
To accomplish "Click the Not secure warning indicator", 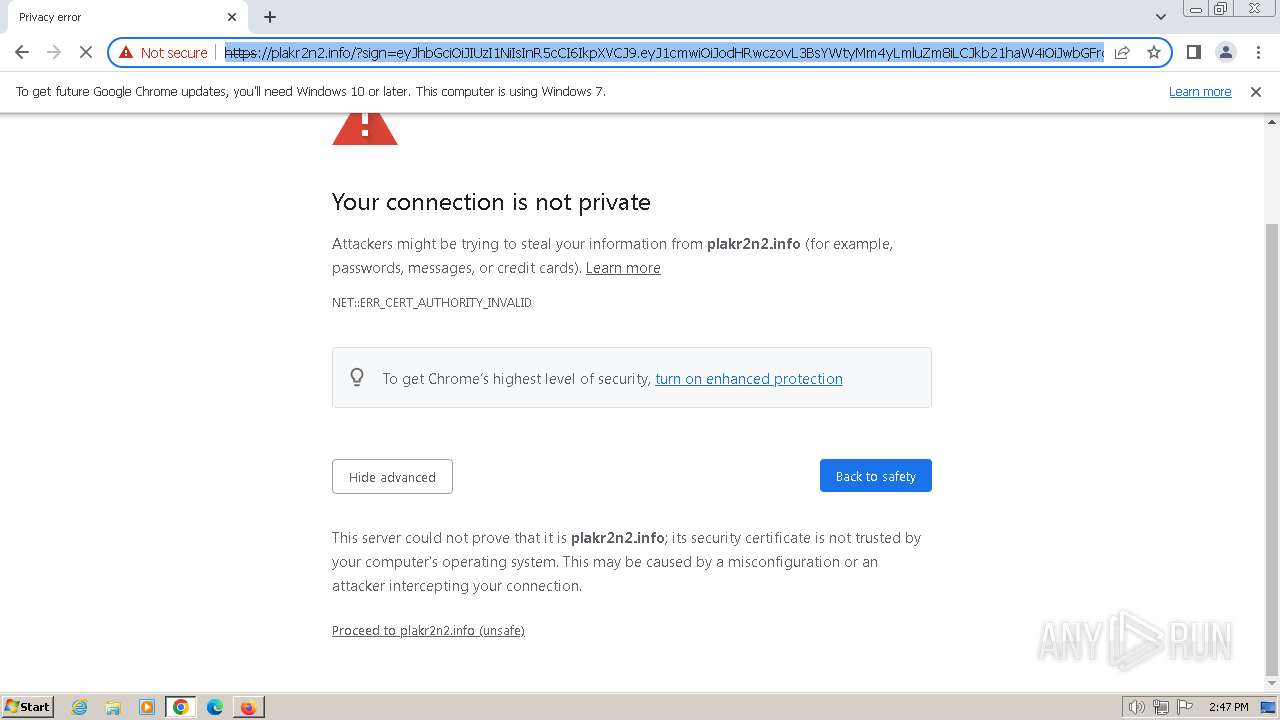I will coord(163,52).
